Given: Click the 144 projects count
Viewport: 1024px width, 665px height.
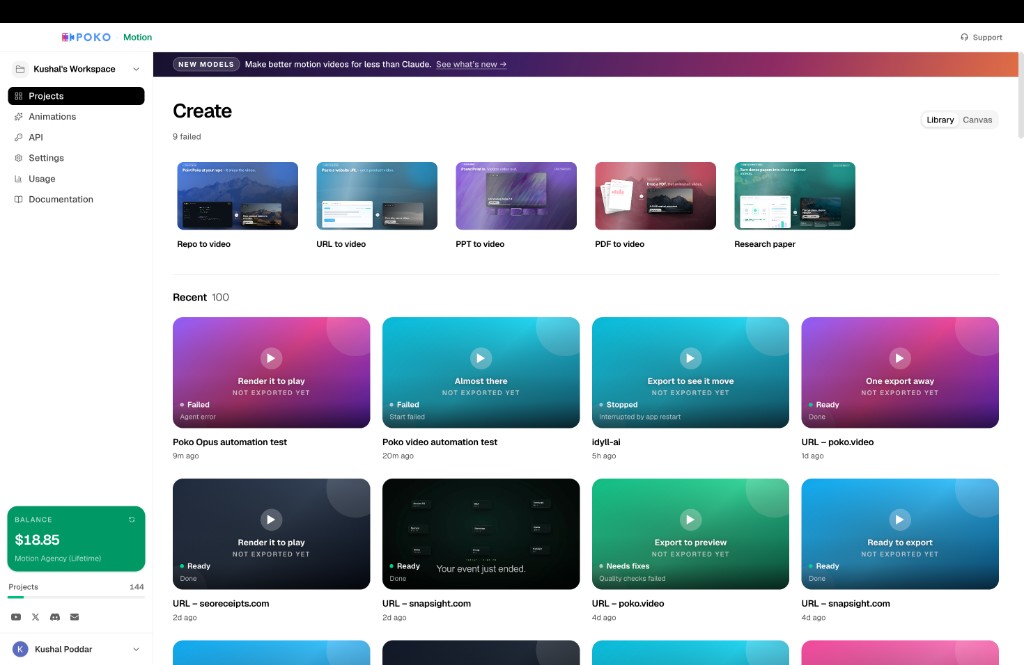Looking at the screenshot, I should click(x=136, y=587).
